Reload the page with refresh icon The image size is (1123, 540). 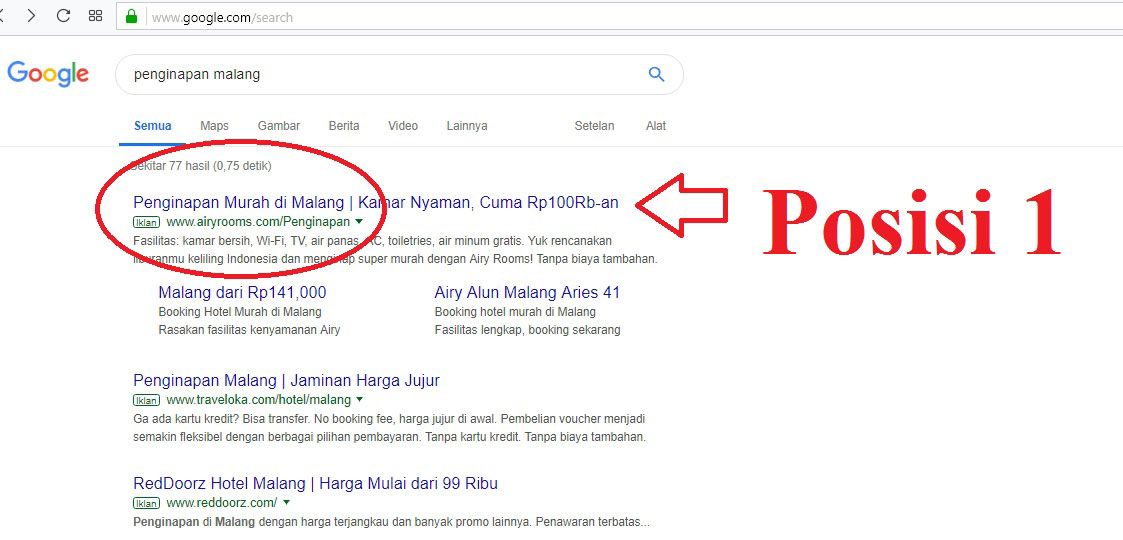[x=63, y=16]
